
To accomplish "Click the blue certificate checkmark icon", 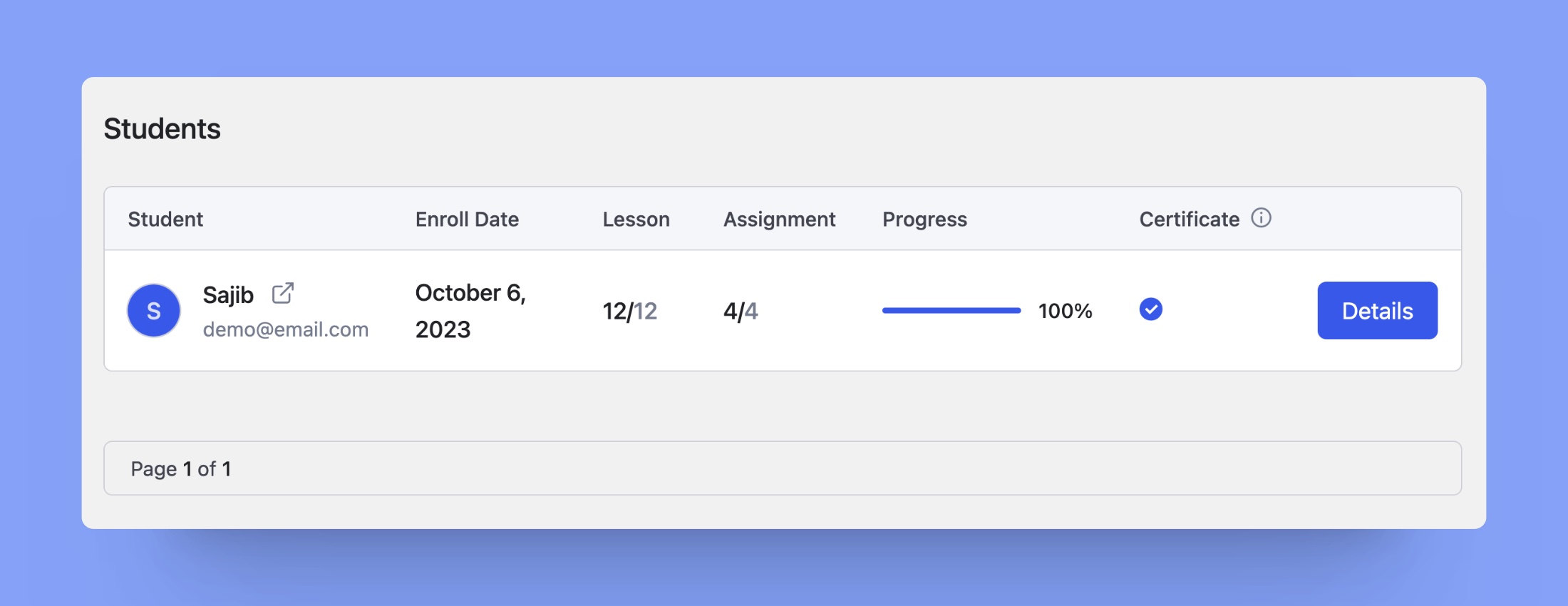I will point(1150,309).
